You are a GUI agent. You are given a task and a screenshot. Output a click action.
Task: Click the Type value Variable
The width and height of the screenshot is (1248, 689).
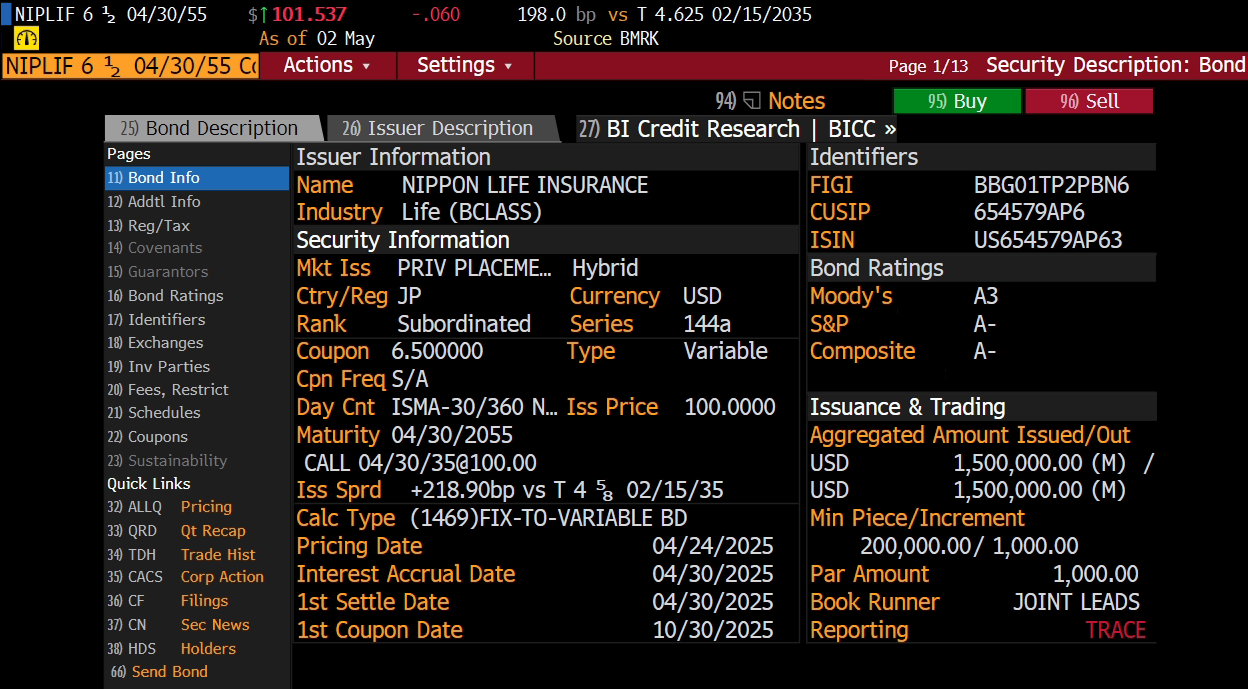tap(726, 351)
